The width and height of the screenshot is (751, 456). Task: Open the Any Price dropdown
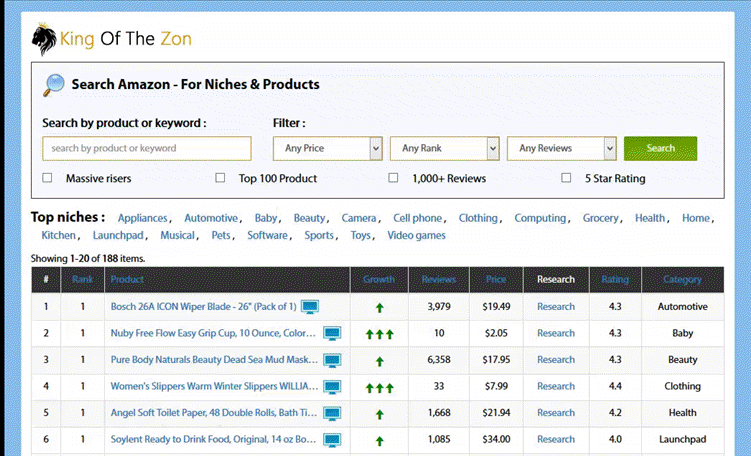(x=327, y=148)
